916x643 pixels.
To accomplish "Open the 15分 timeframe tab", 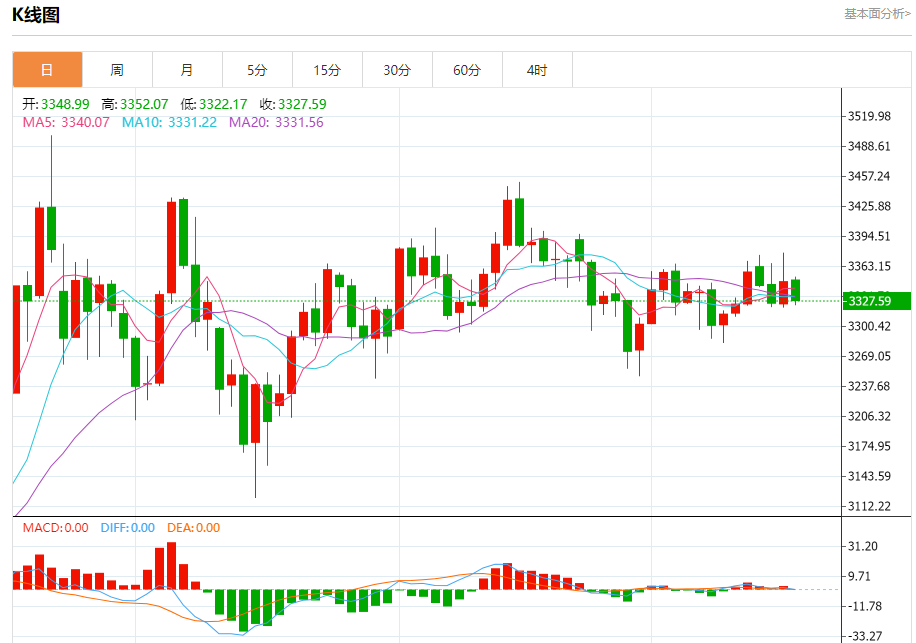I will coord(328,70).
